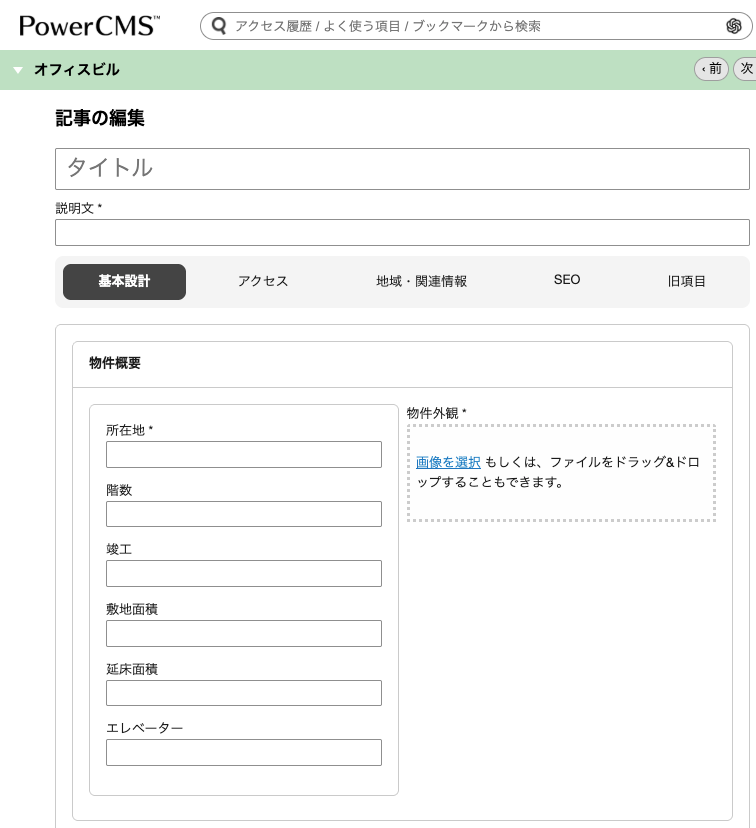Click the タイトル title input field
This screenshot has width=756, height=828.
click(402, 169)
